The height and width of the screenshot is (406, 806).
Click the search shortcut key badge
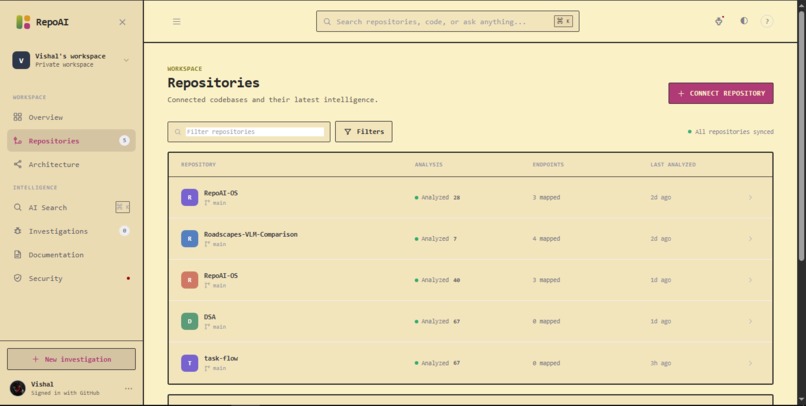pos(563,22)
